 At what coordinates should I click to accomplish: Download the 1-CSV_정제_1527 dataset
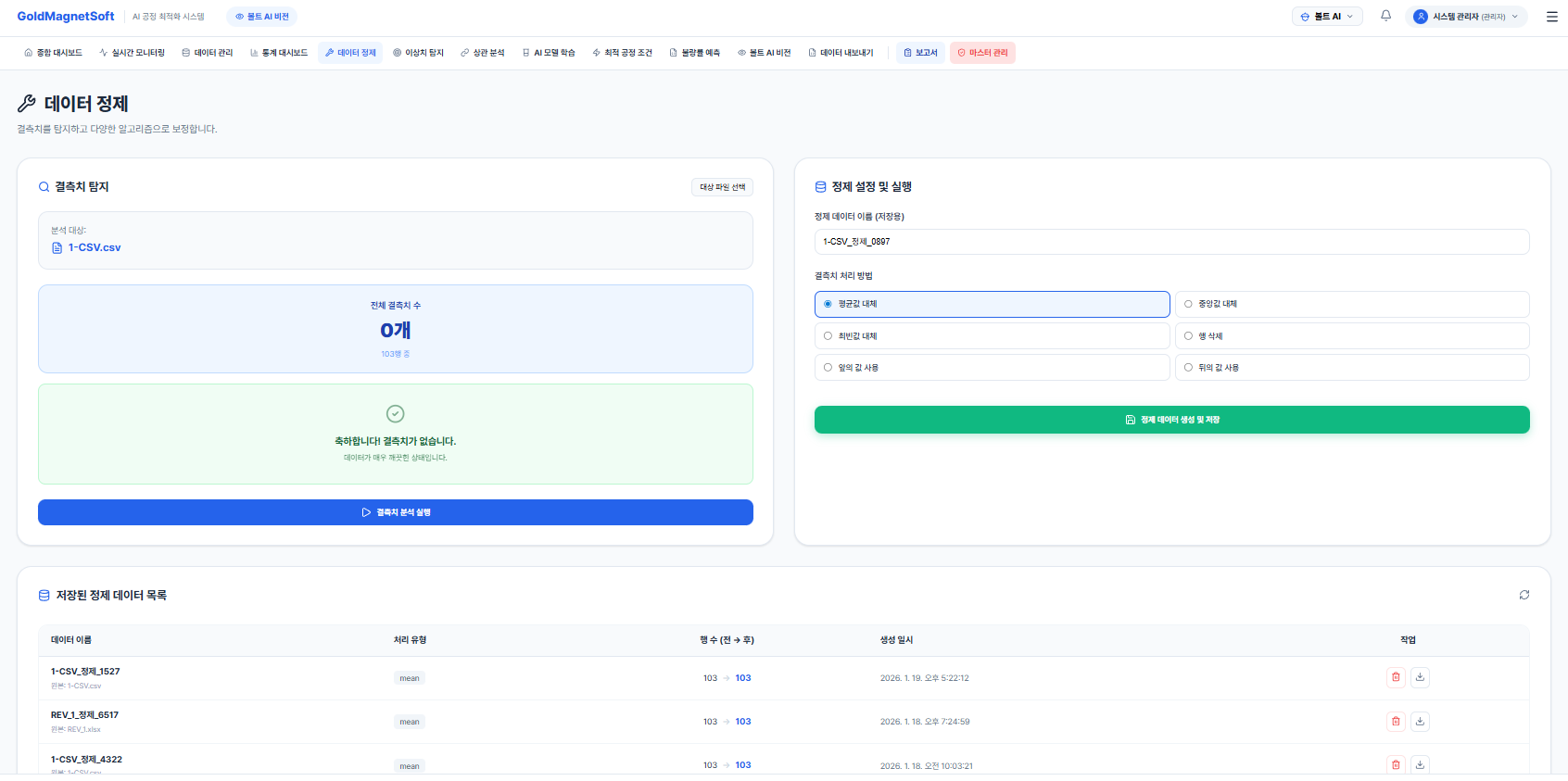(1420, 677)
